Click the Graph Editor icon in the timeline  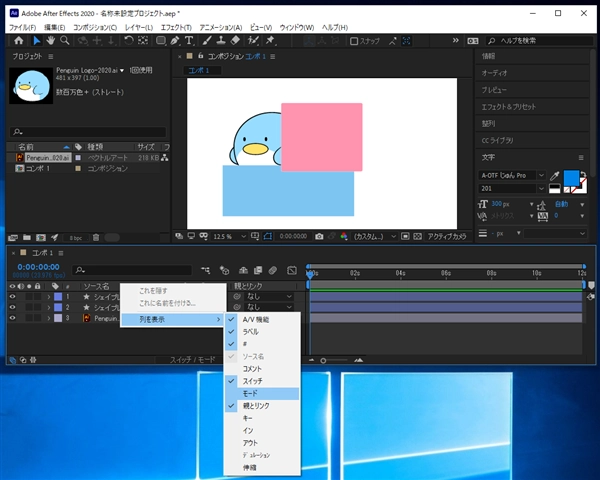point(292,270)
